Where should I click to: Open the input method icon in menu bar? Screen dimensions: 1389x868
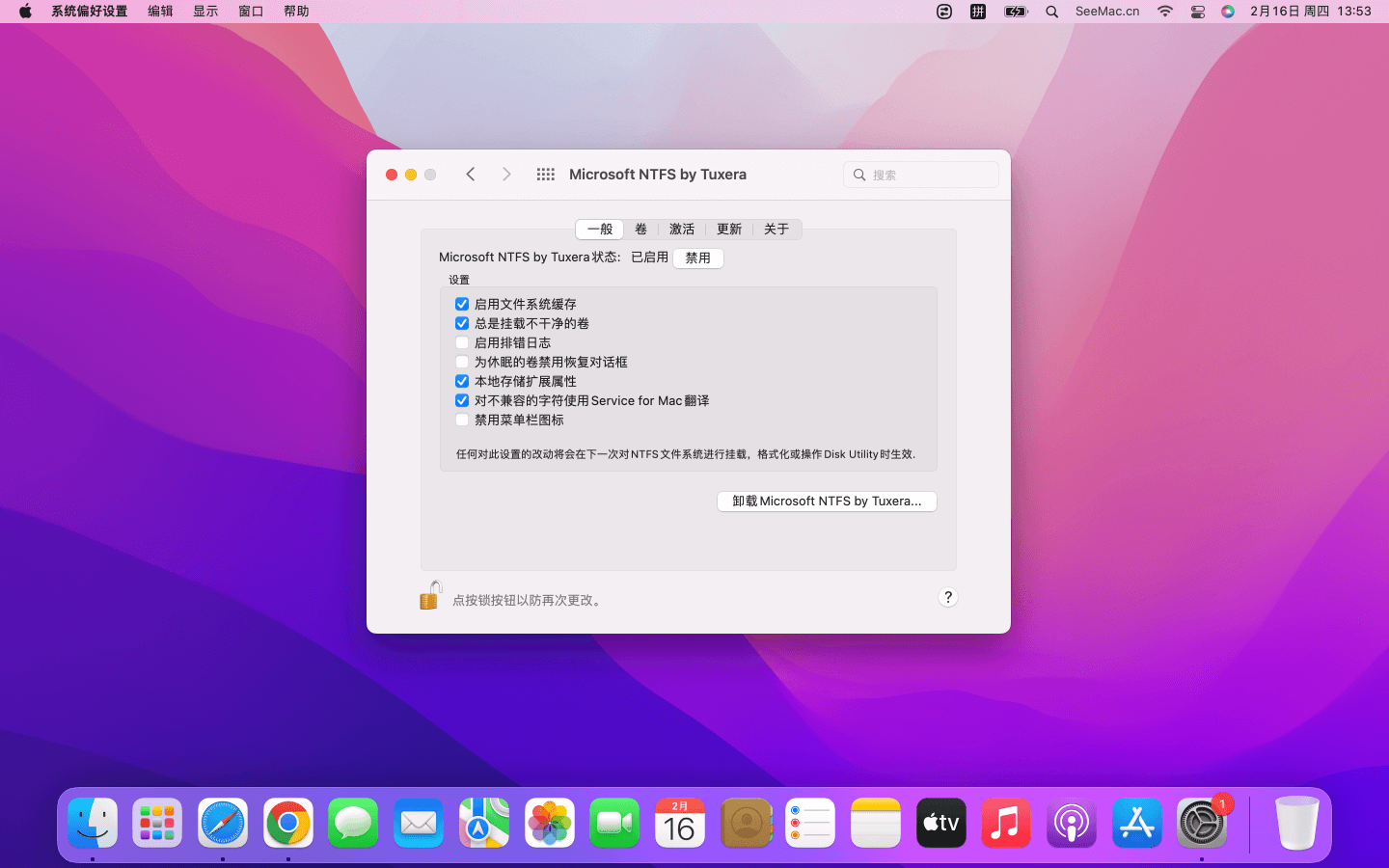[x=978, y=12]
